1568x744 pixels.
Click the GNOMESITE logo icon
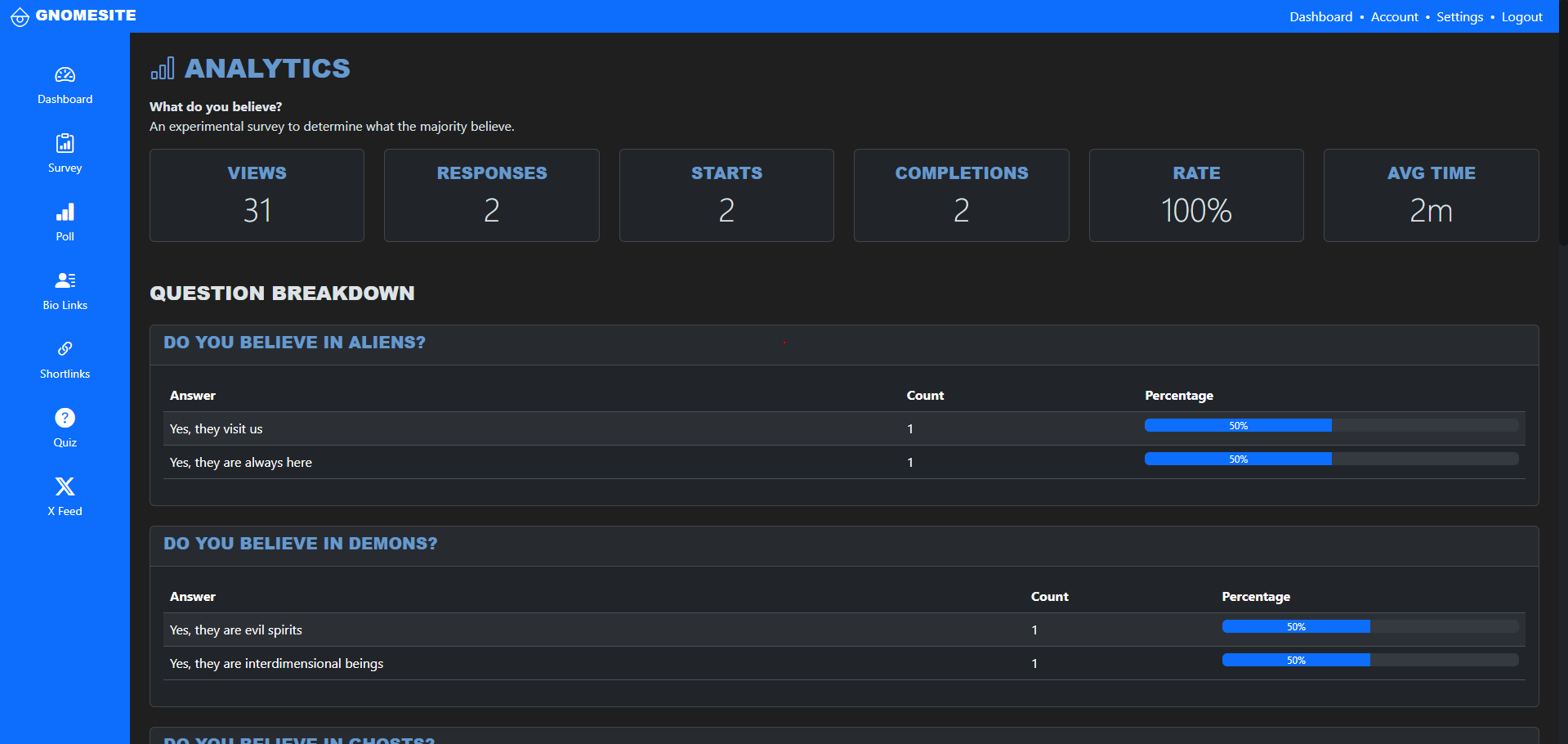click(20, 17)
